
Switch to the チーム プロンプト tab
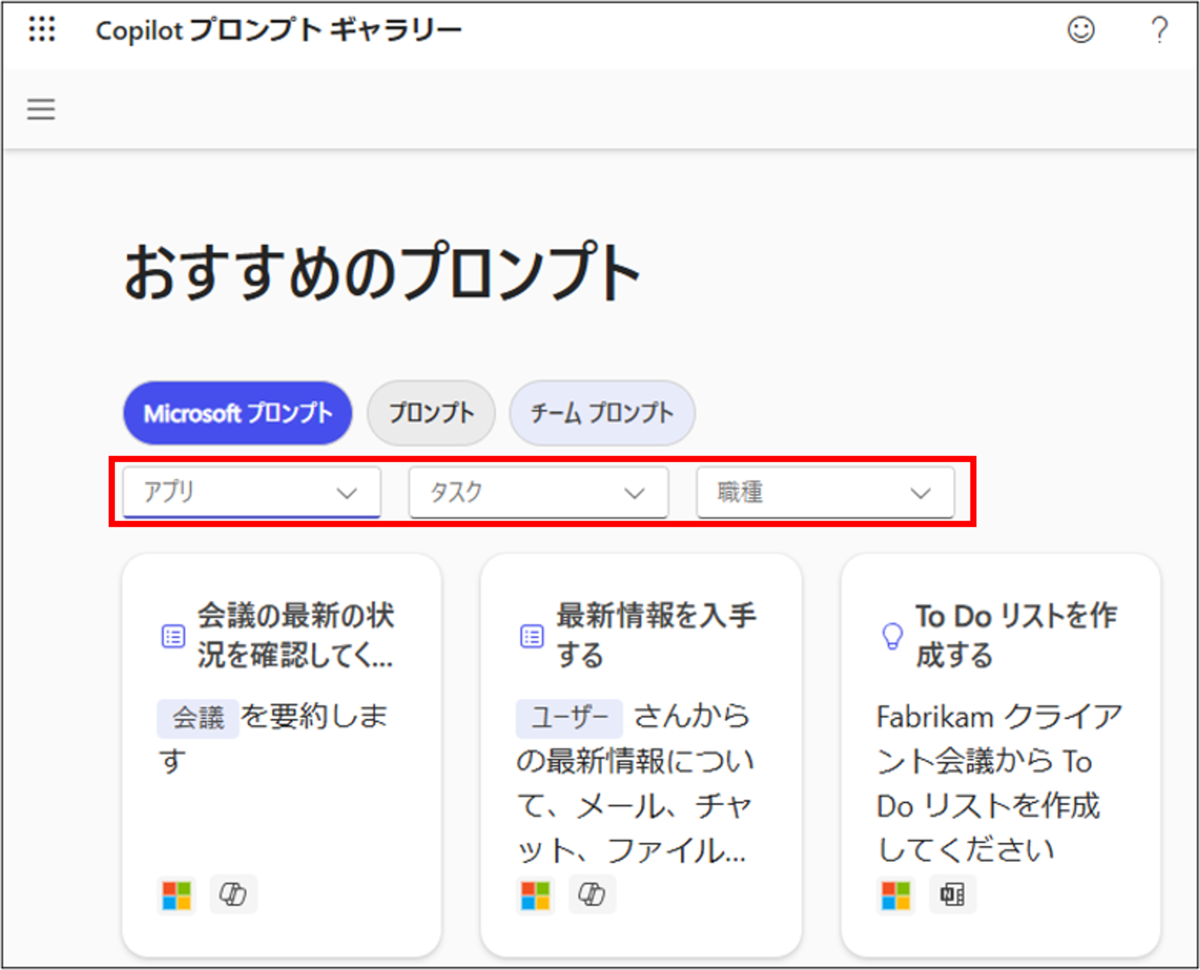click(x=602, y=413)
